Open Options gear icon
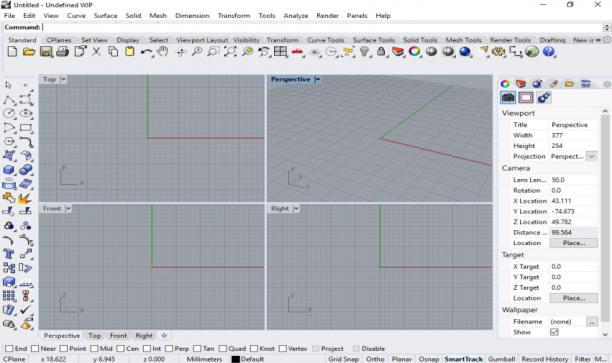Viewport: 612px width, 363px height. pos(498,52)
